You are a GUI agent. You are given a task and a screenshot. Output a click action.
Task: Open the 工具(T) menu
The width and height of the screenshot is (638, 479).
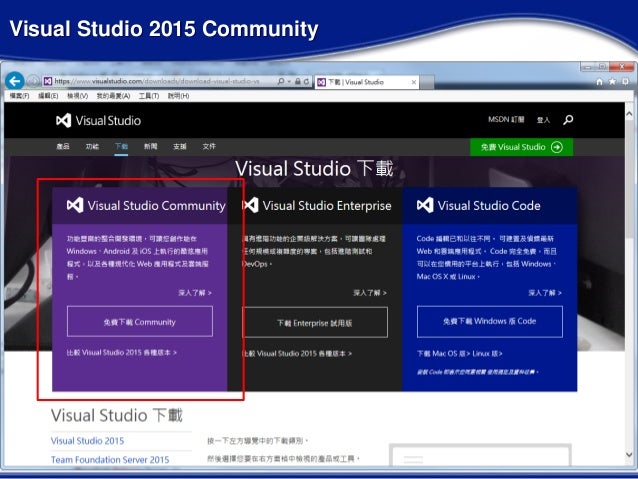click(x=149, y=96)
